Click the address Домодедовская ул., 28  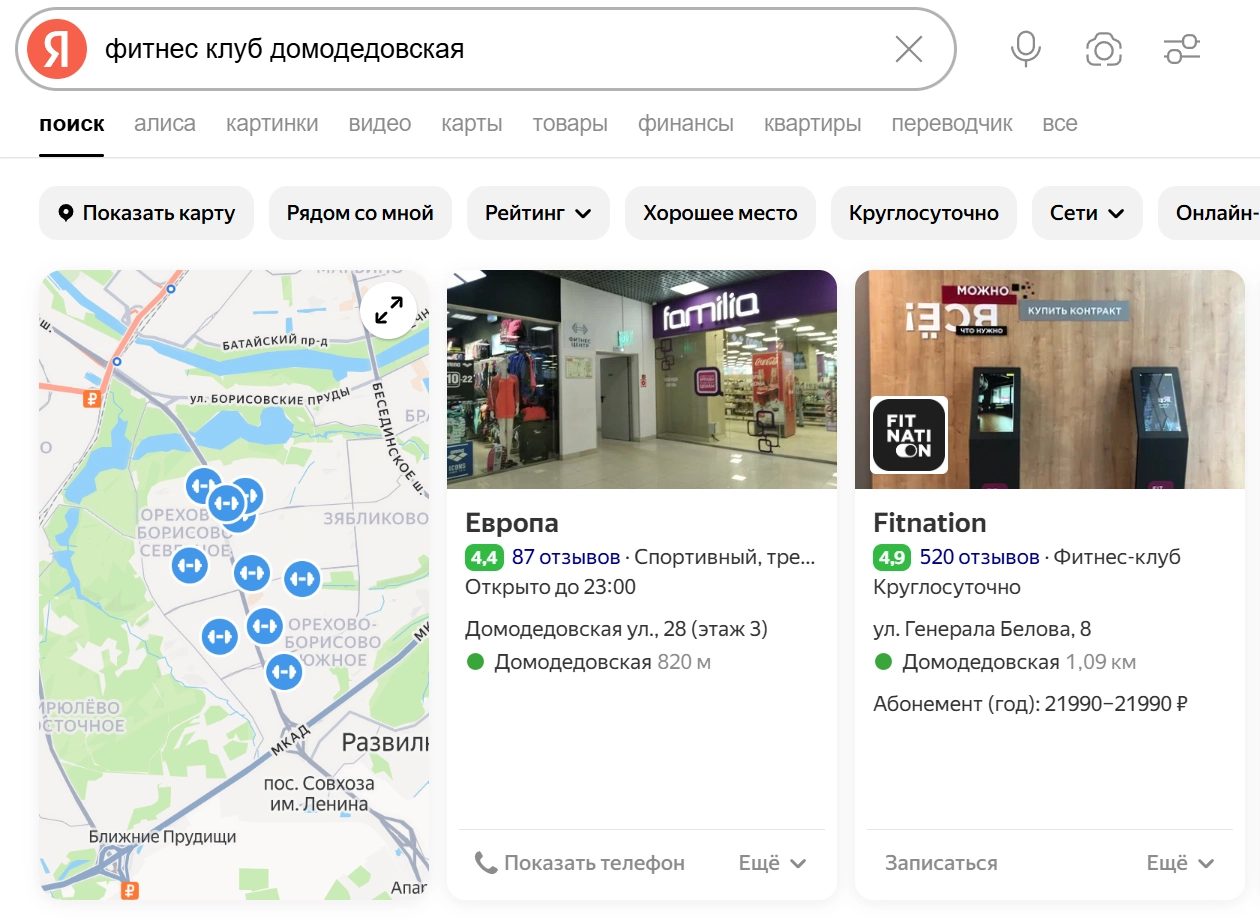point(617,629)
